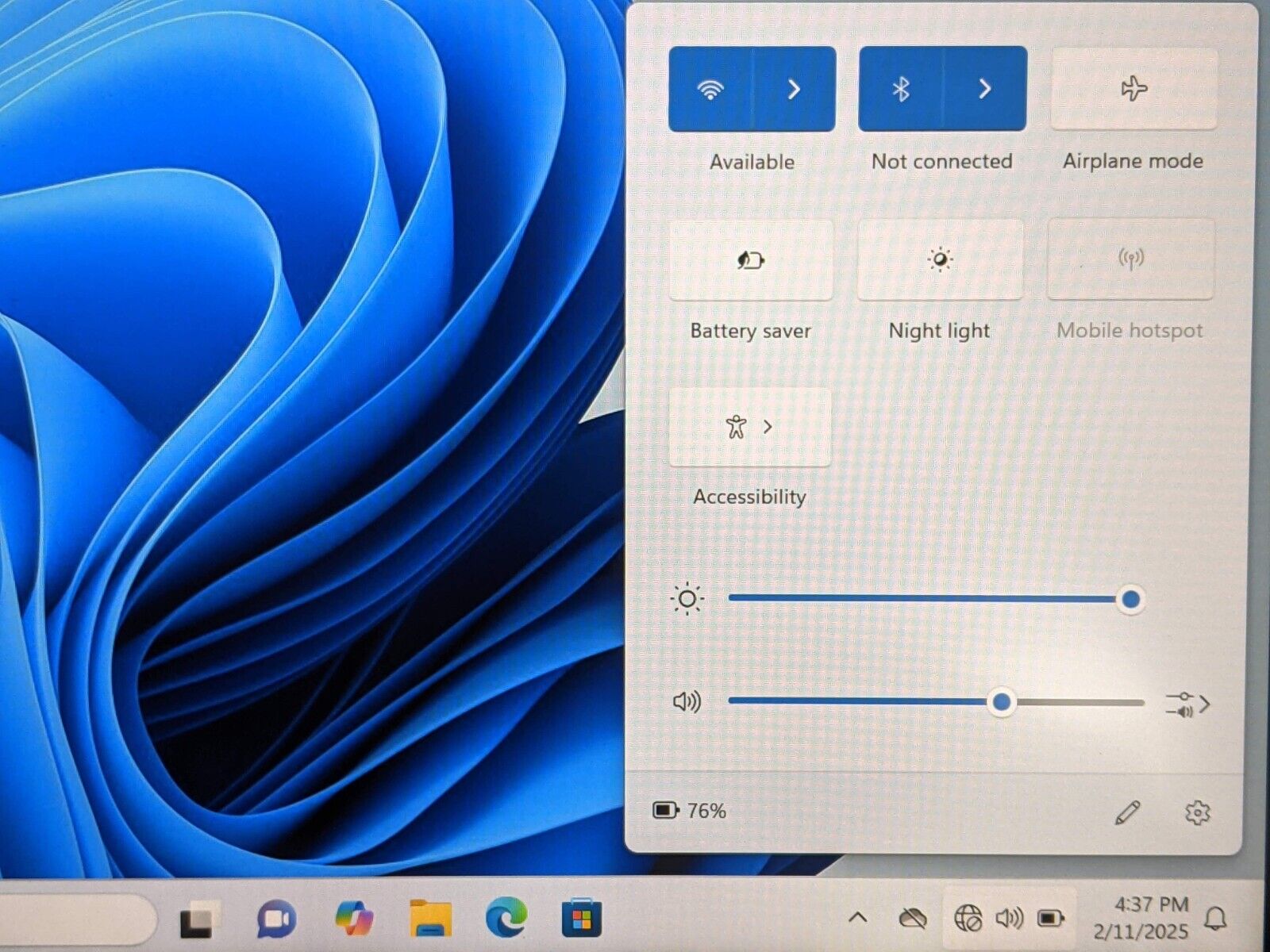Open all settings with the gear icon
Screen dimensions: 1270x952
coord(1197,812)
